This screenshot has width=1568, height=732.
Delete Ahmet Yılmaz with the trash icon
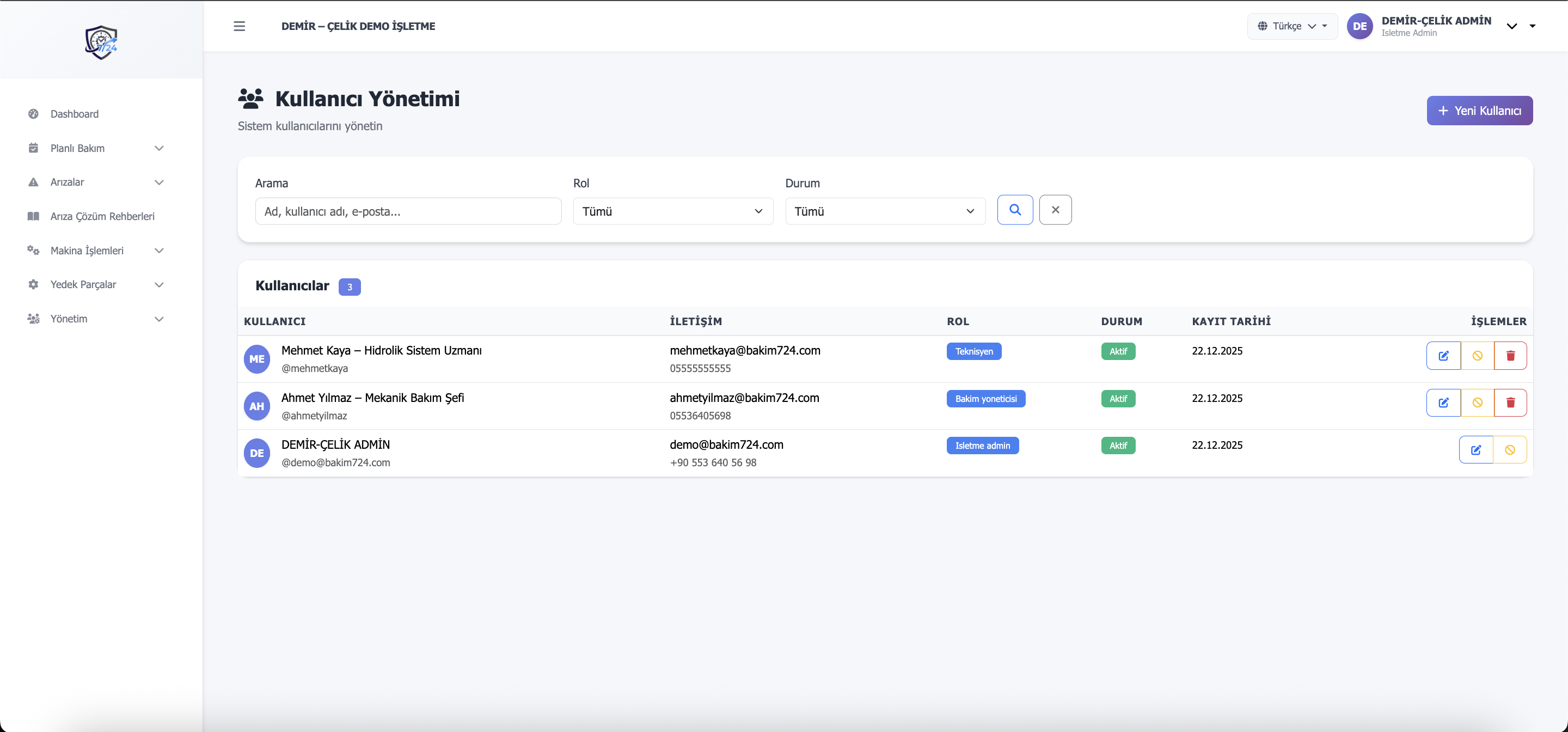click(1510, 402)
